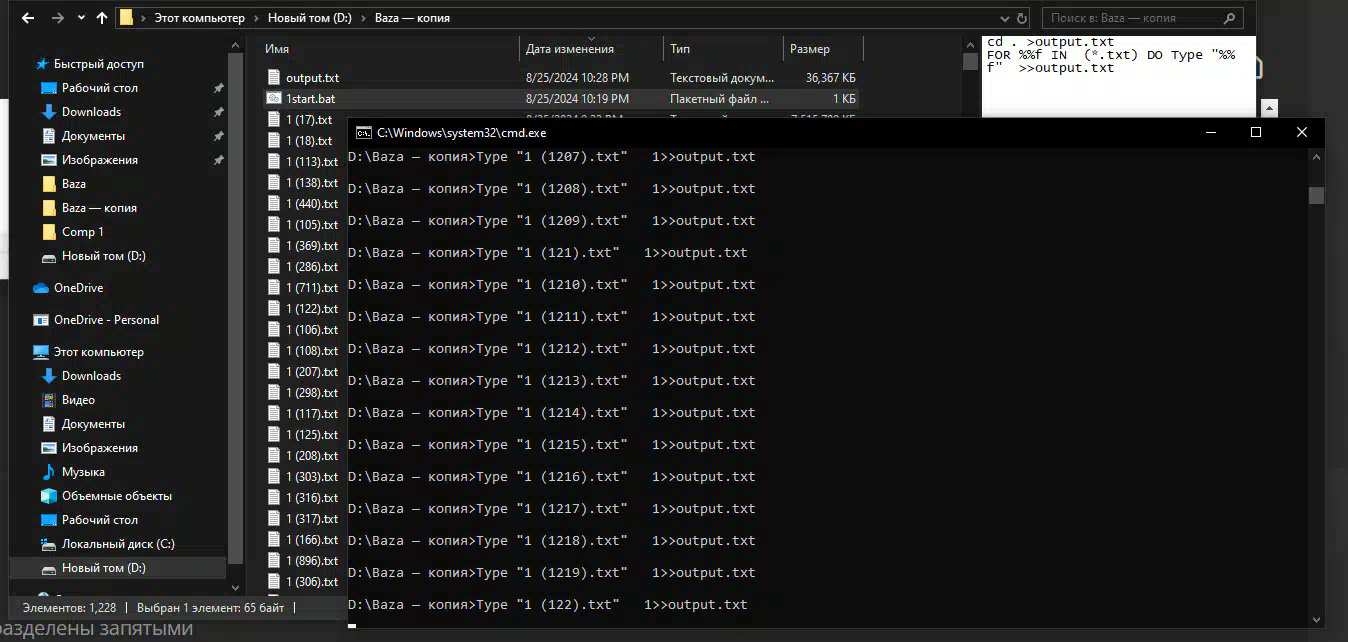
Task: Click the pin icon next to quick-access Изображения
Action: coord(218,160)
